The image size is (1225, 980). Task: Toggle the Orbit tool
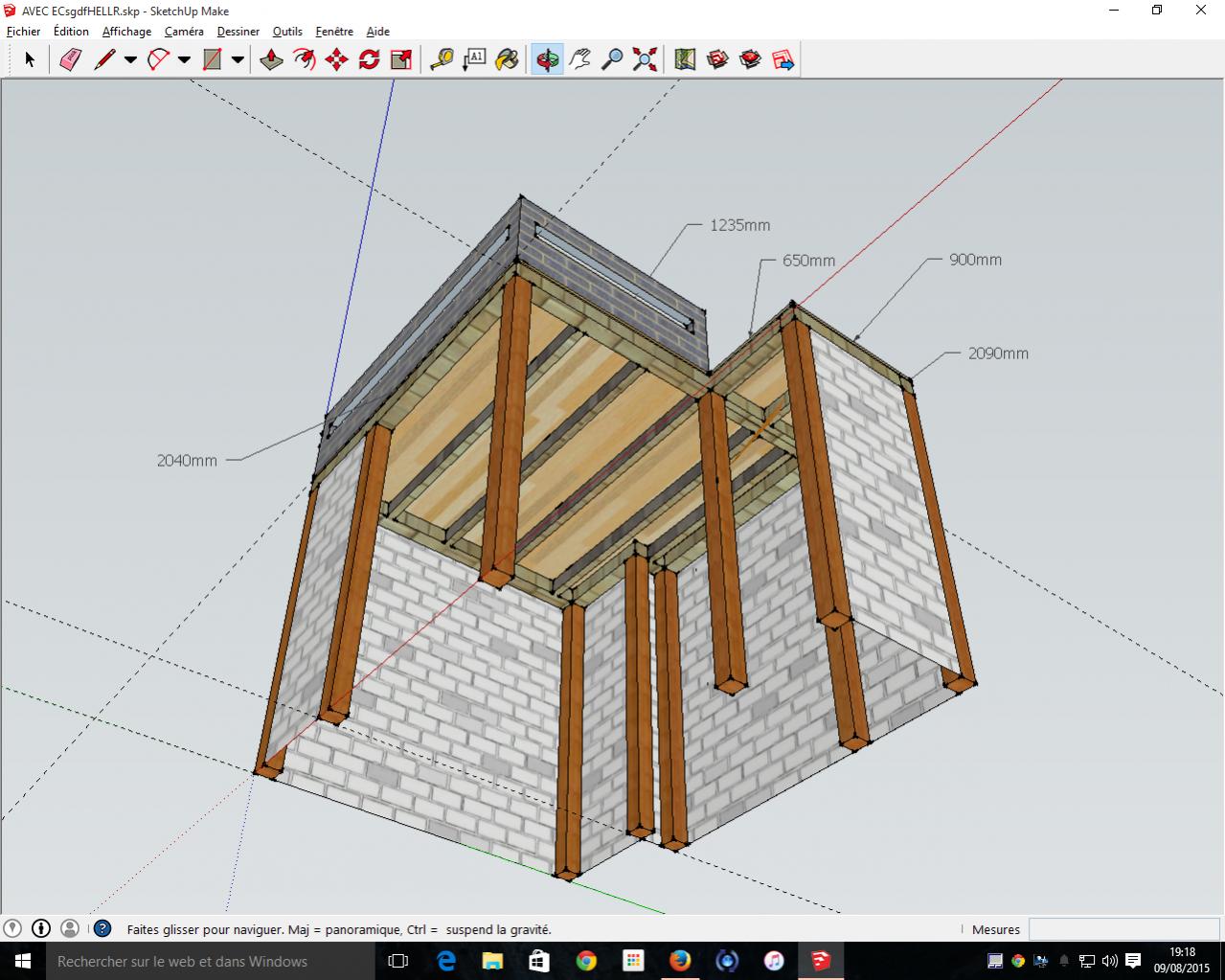[x=547, y=60]
